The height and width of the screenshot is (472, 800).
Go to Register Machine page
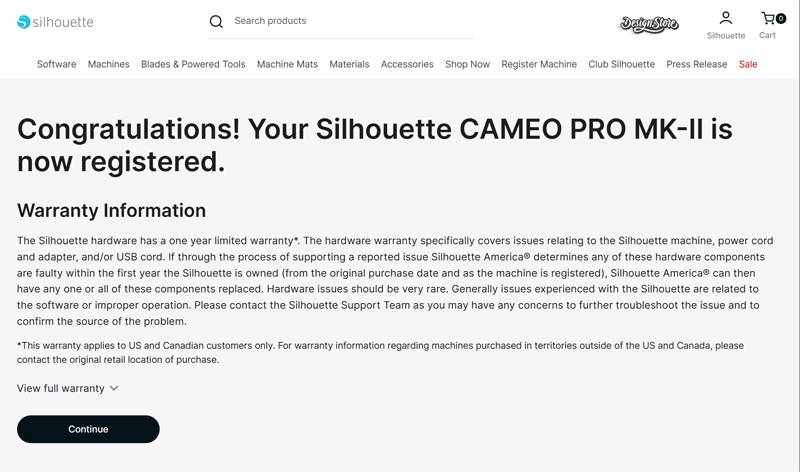click(x=539, y=64)
